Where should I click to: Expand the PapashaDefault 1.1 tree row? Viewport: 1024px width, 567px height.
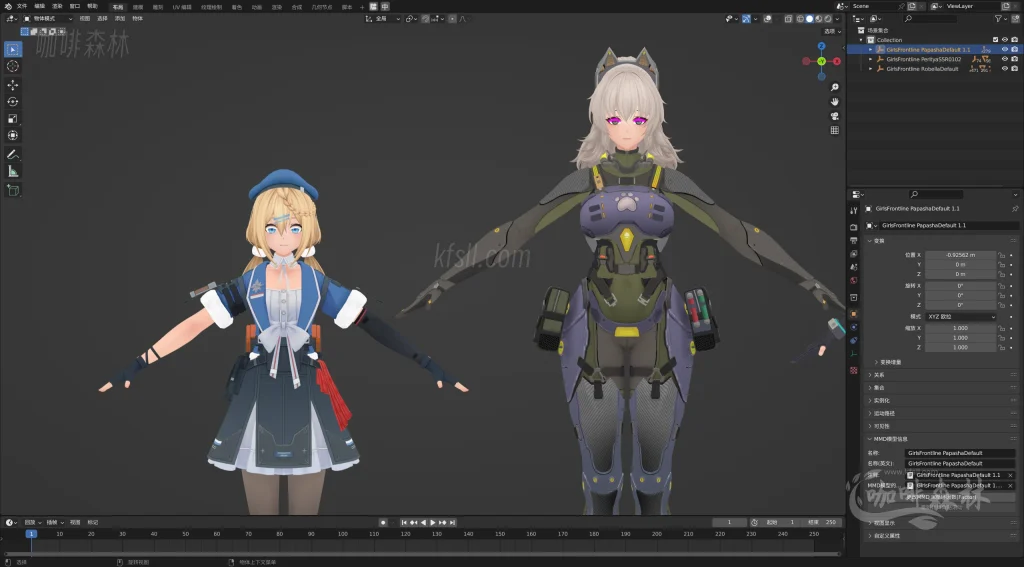(870, 50)
